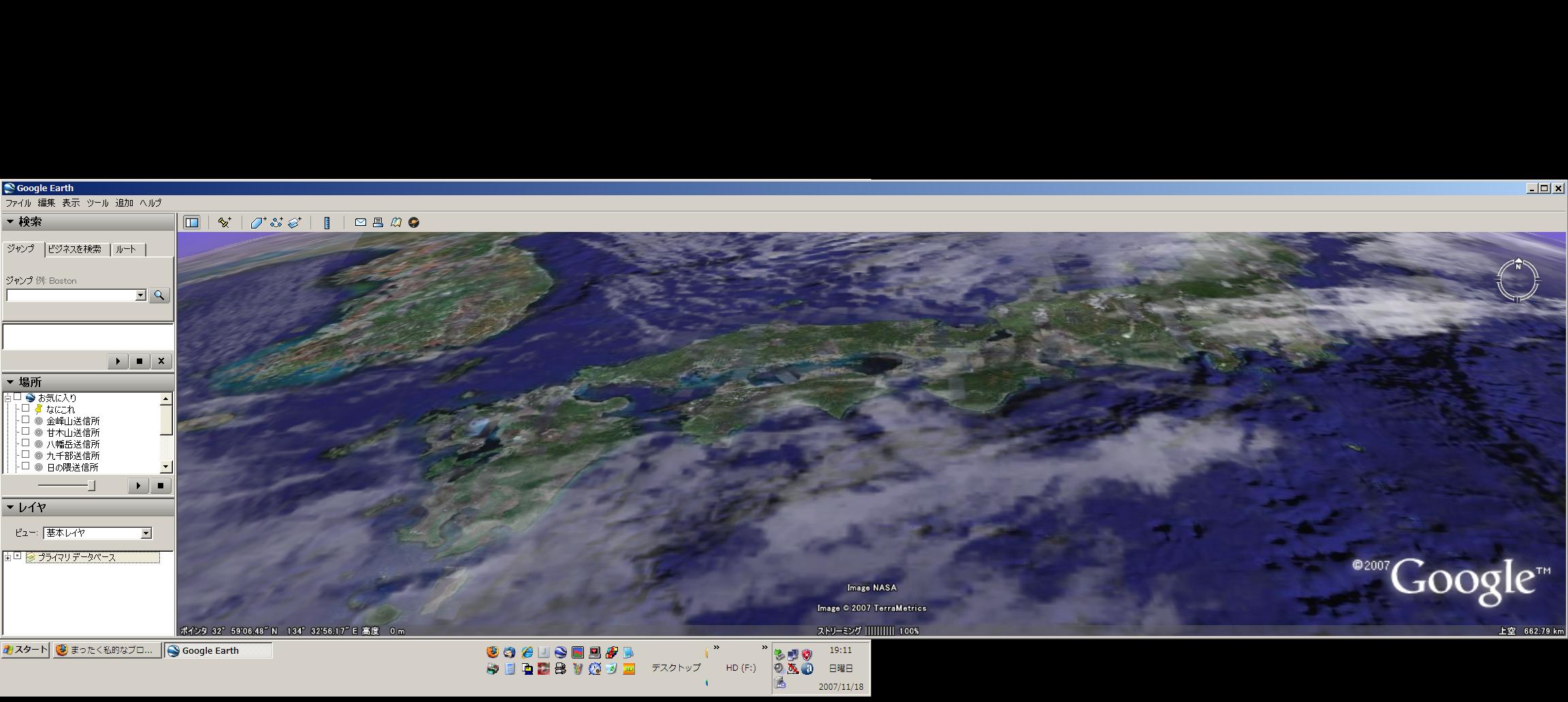The image size is (1568, 702).
Task: Toggle the sidebar panel button in the toolbar
Action: click(x=192, y=222)
